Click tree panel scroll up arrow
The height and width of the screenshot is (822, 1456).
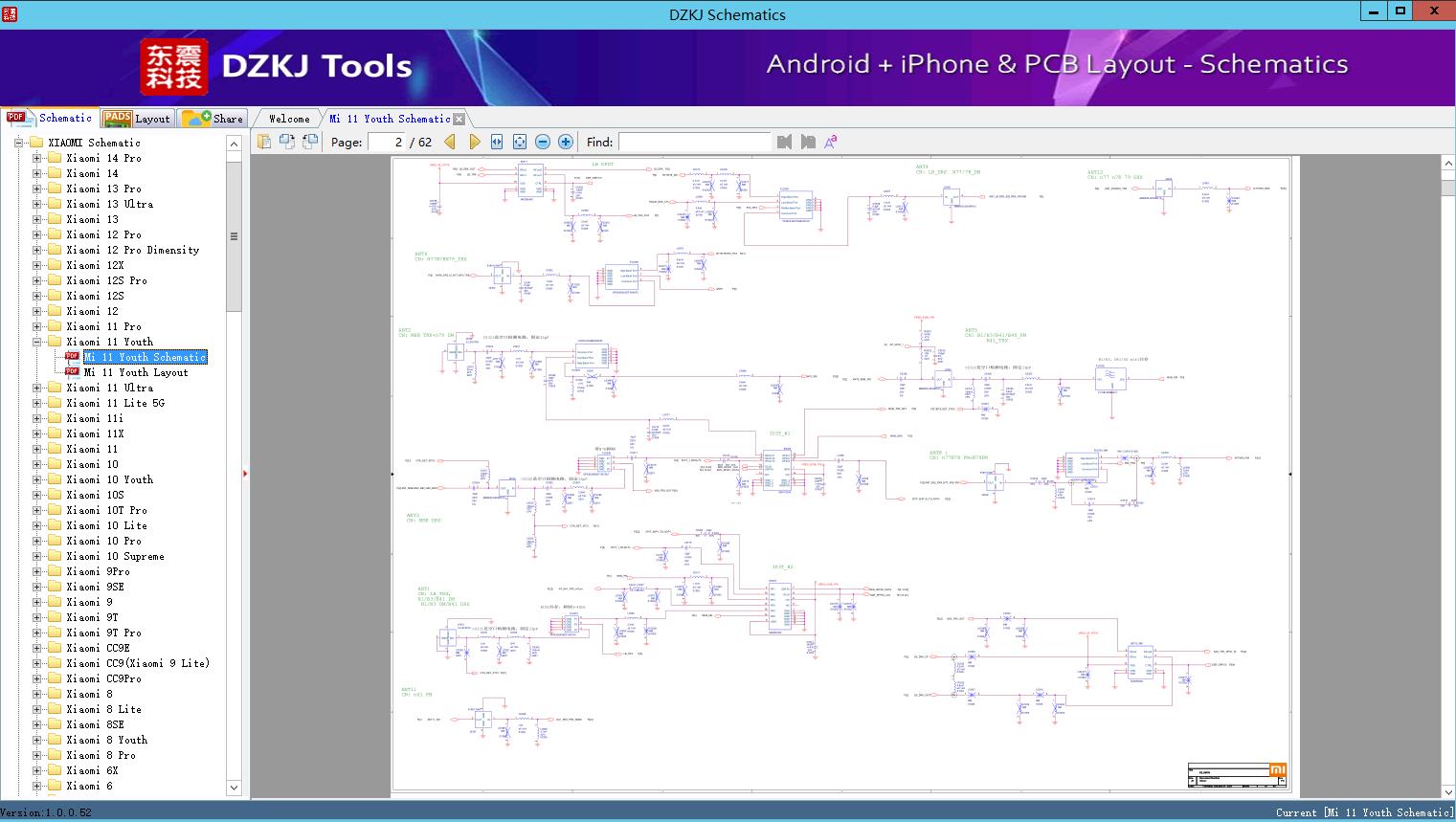(x=234, y=144)
